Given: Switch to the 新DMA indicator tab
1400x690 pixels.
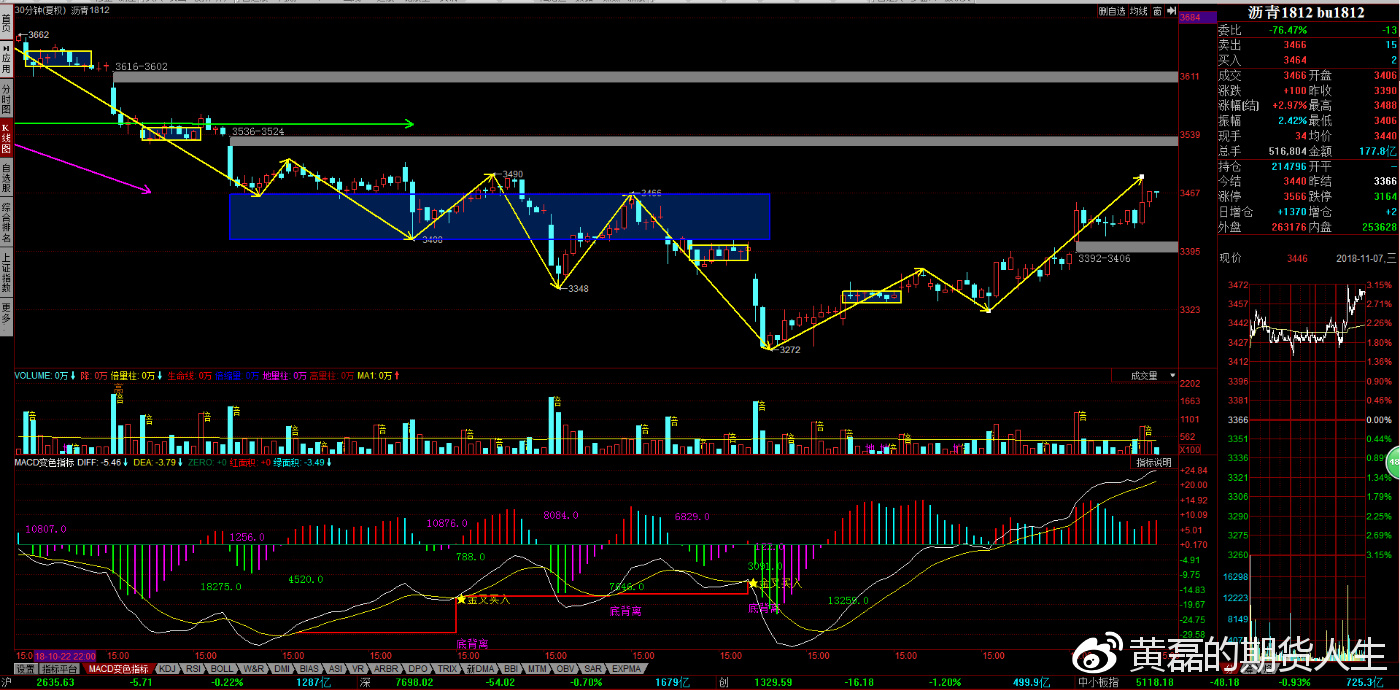Looking at the screenshot, I should [x=480, y=668].
